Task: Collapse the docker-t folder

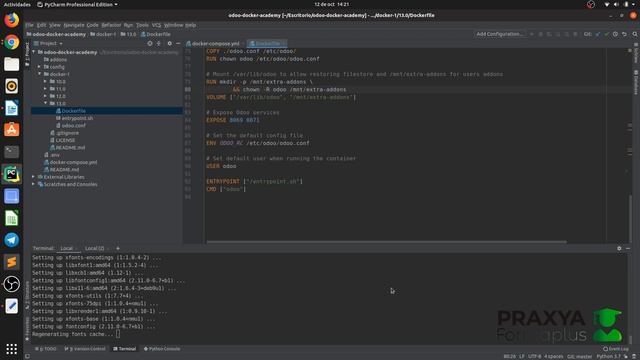Action: coord(40,74)
